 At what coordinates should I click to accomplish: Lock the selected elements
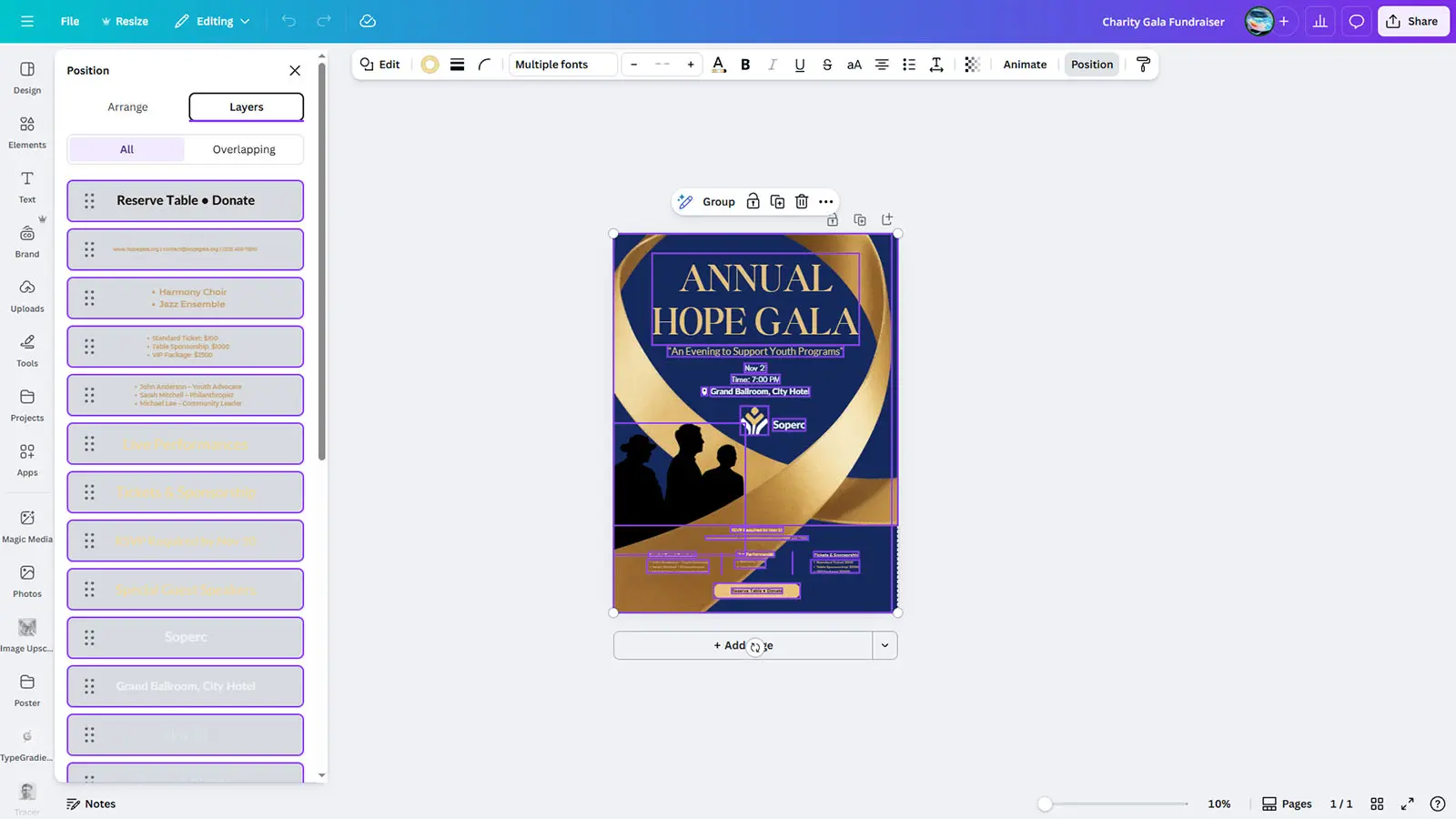[x=753, y=202]
